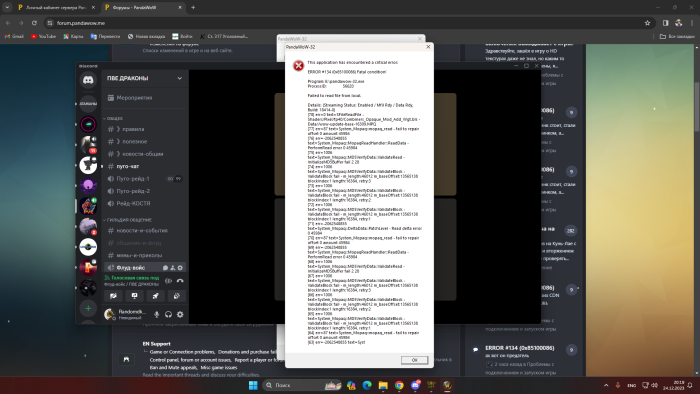Open chat icon of Флуд-войс channel

tap(165, 268)
